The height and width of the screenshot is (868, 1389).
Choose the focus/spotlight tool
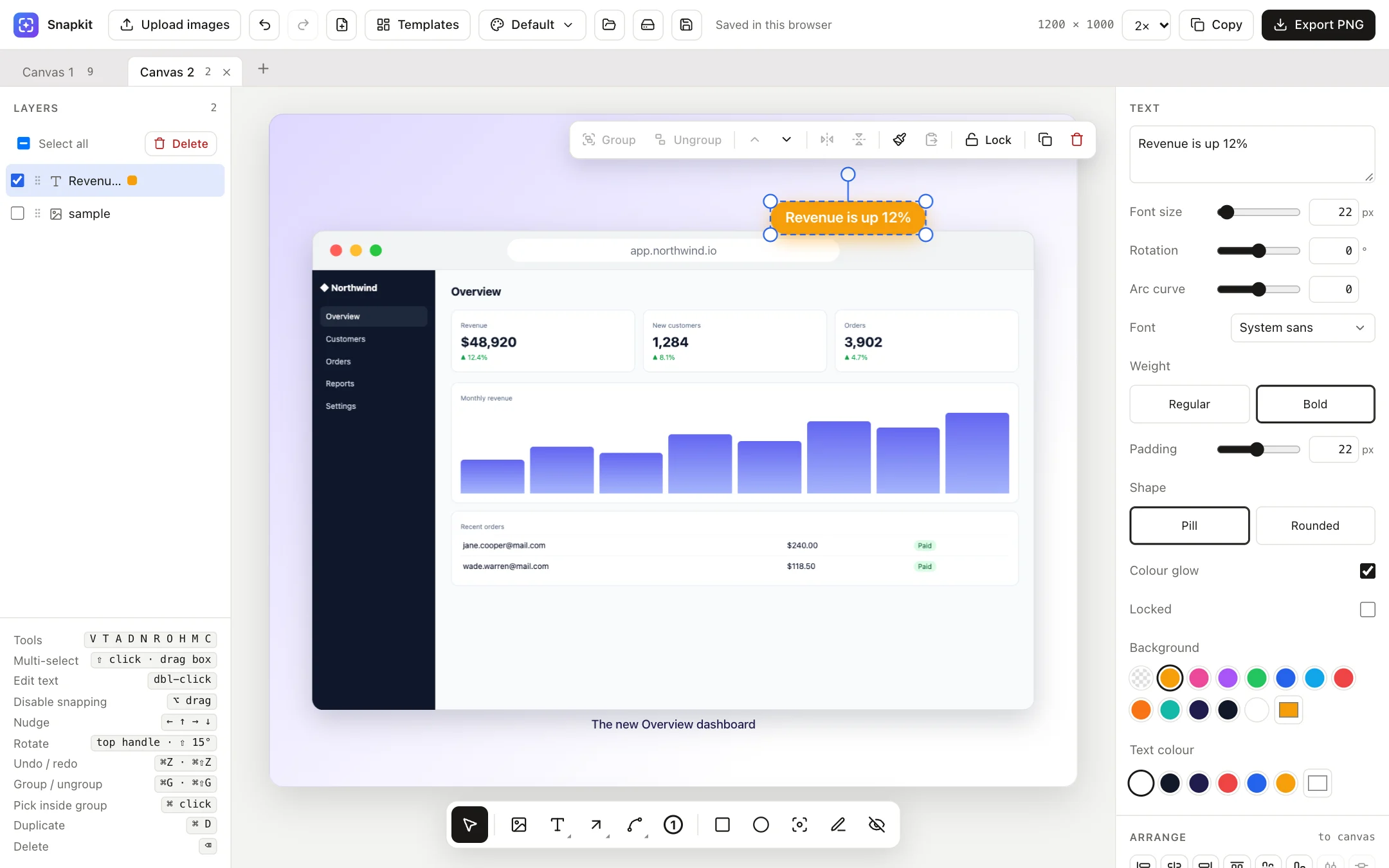tap(799, 824)
